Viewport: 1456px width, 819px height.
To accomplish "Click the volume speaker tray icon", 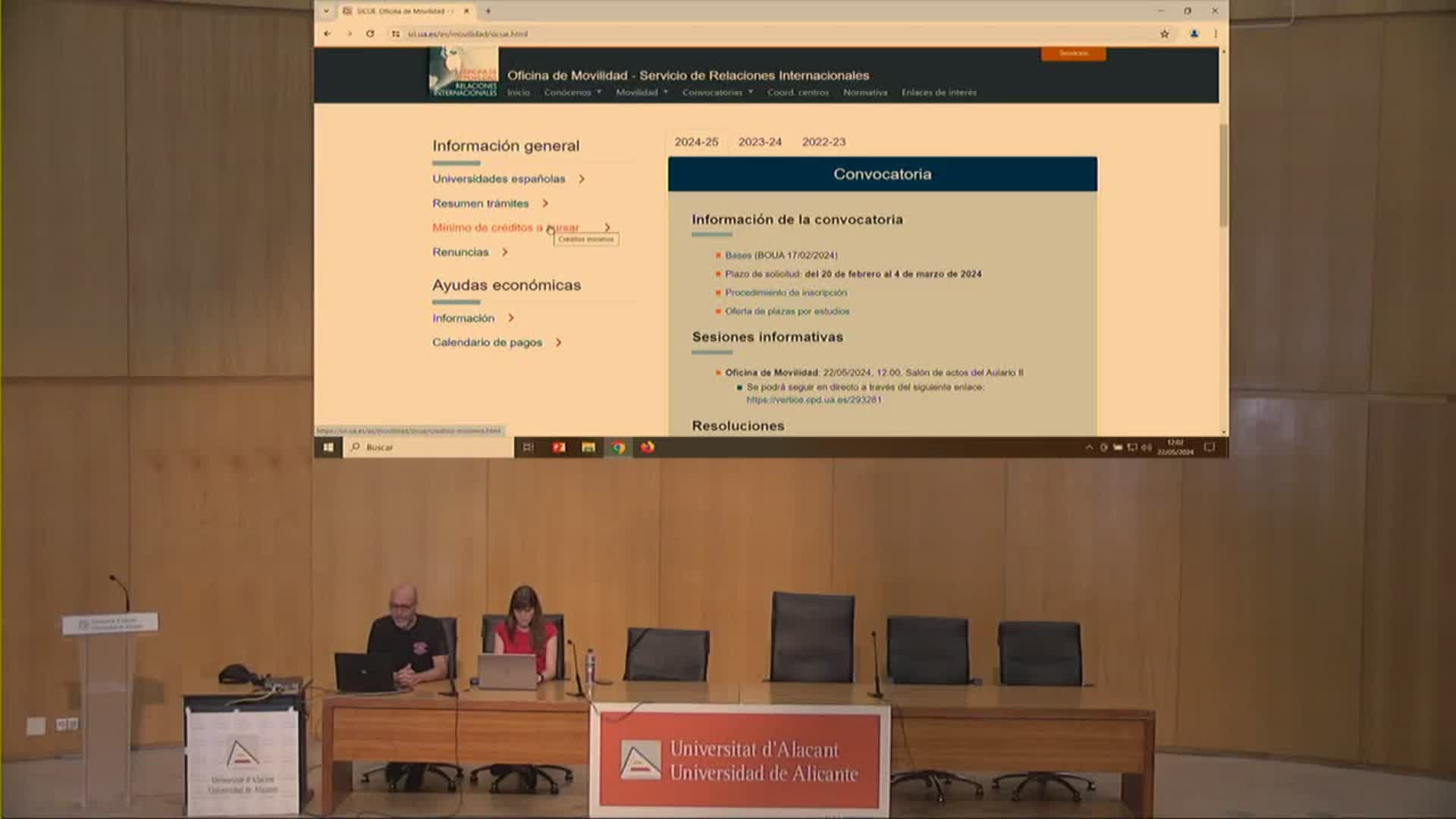I will click(x=1146, y=447).
